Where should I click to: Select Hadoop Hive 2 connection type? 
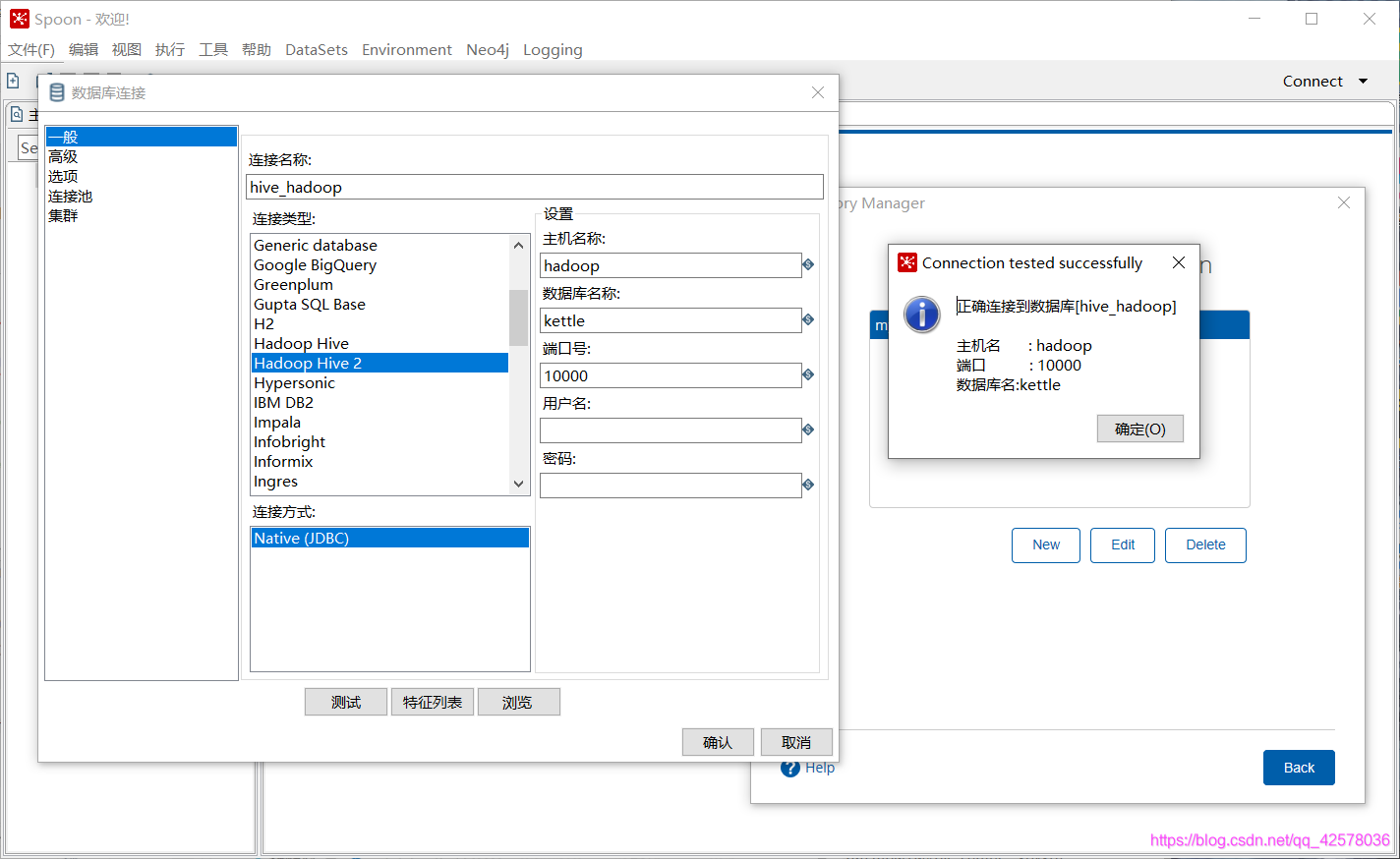[x=380, y=363]
